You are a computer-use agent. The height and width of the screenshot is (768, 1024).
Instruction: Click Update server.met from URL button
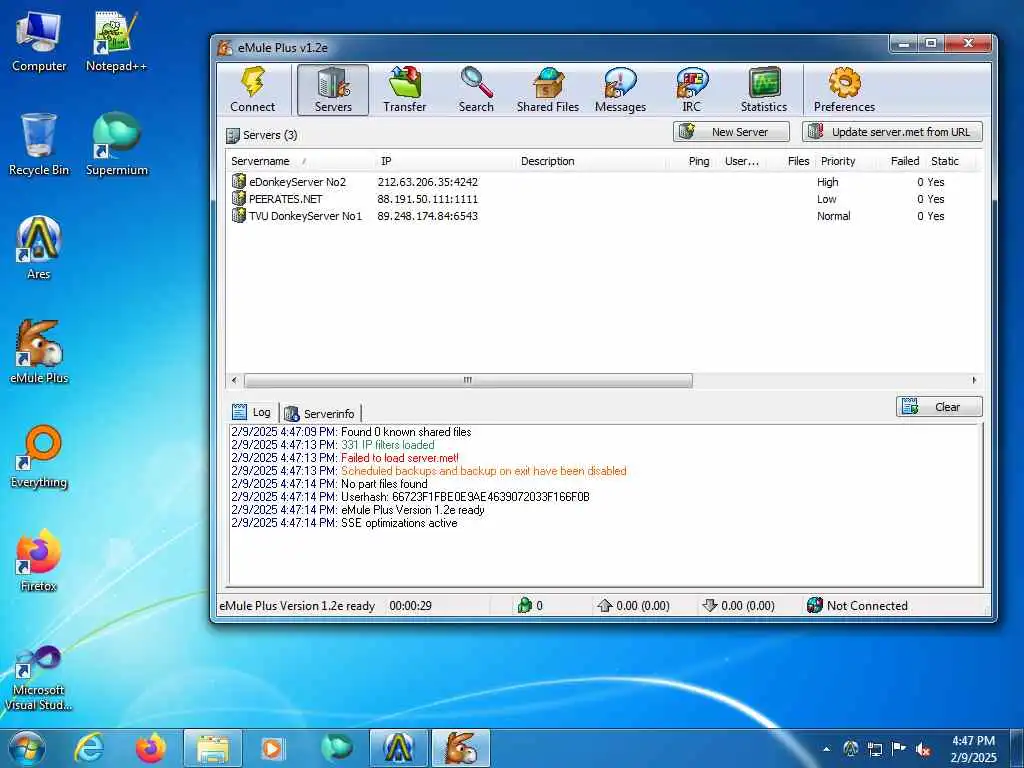pyautogui.click(x=892, y=132)
